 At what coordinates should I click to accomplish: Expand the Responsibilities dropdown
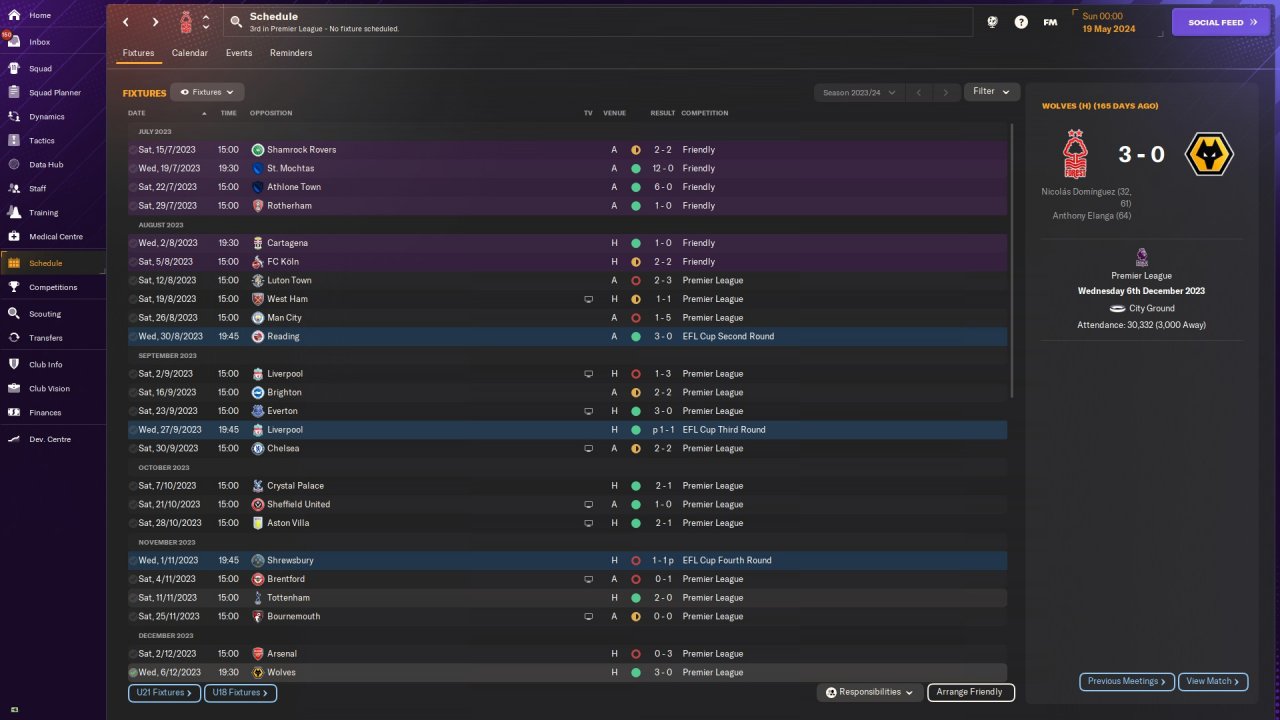869,692
